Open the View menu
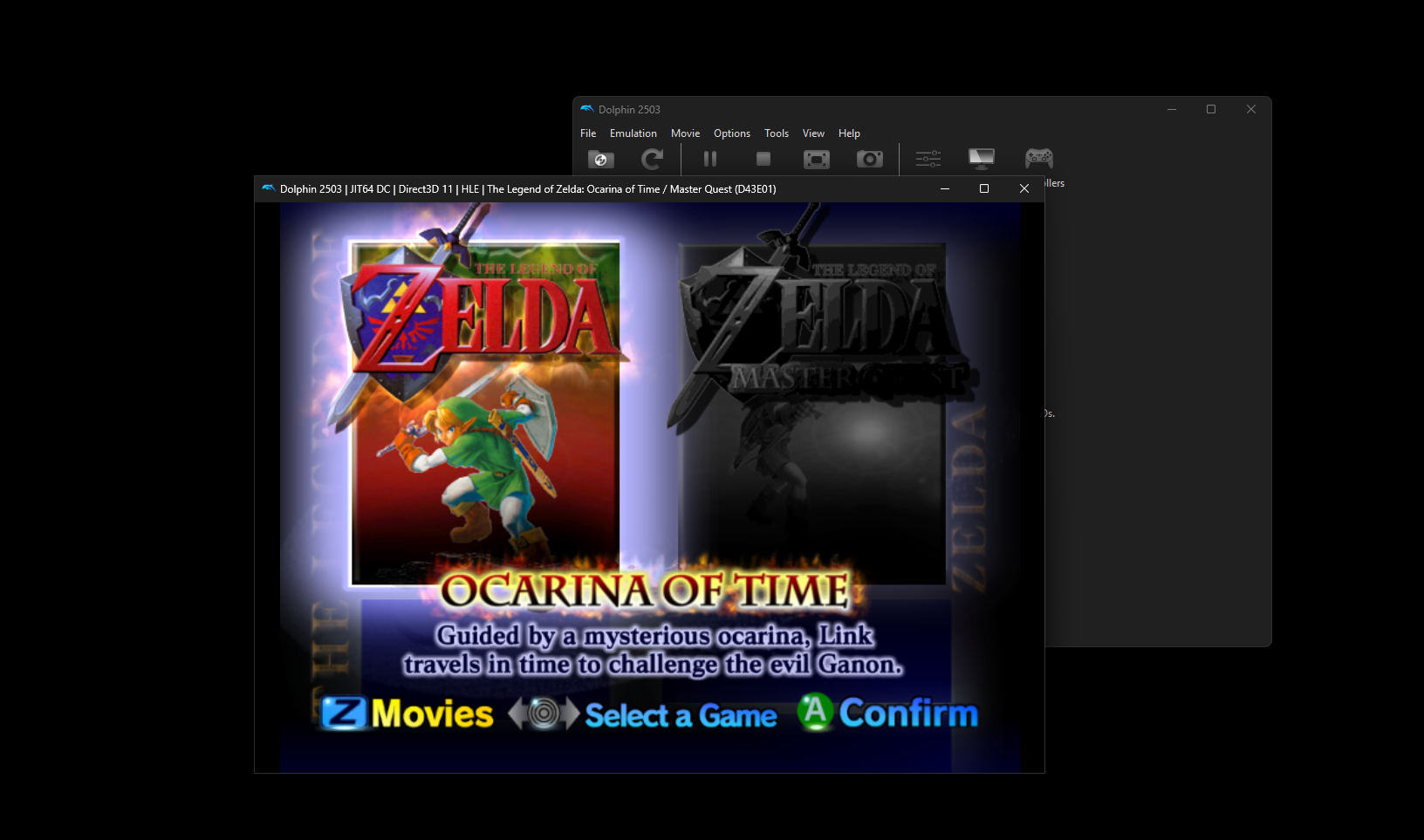Viewport: 1424px width, 840px height. click(813, 133)
